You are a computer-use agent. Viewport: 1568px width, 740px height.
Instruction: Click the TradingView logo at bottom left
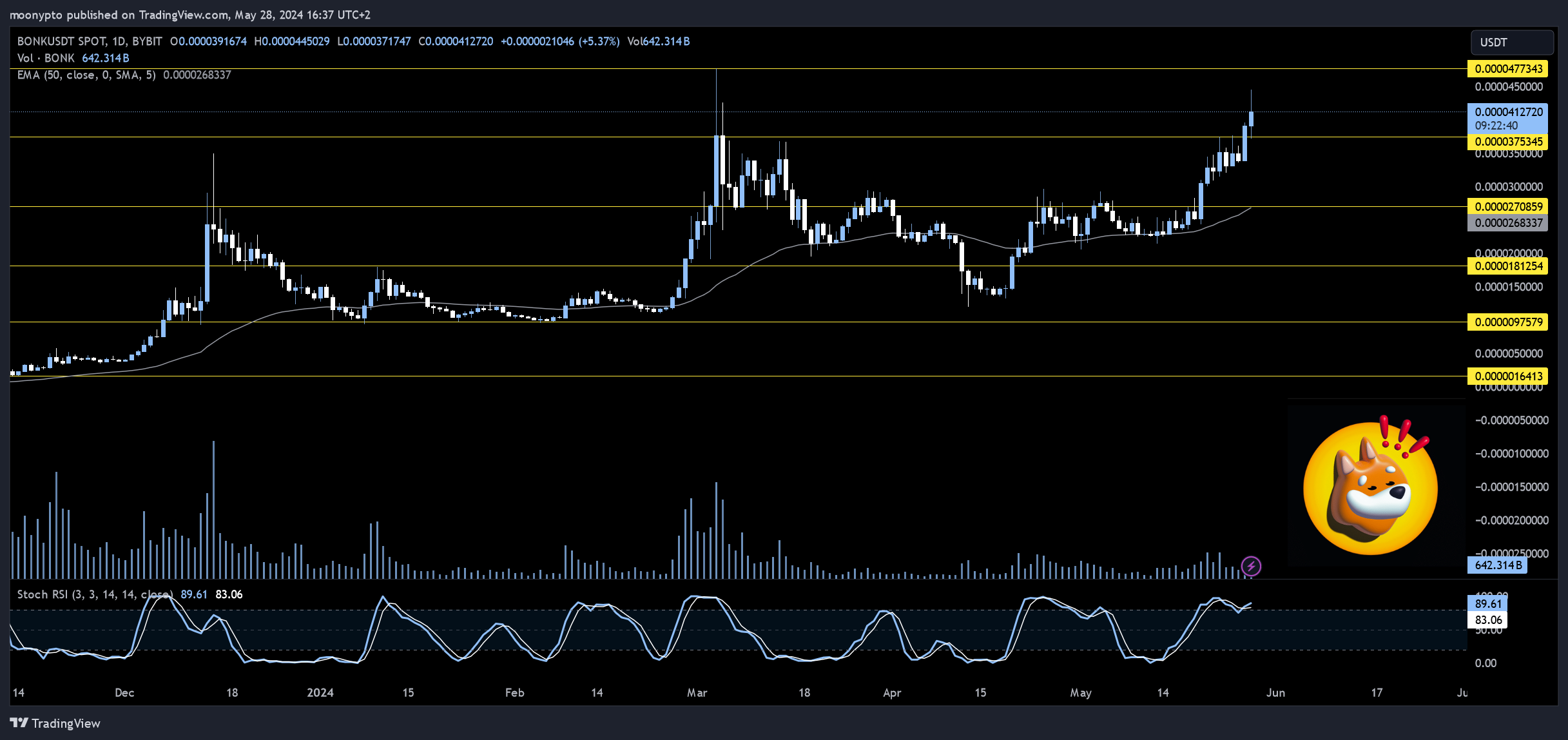pyautogui.click(x=55, y=723)
